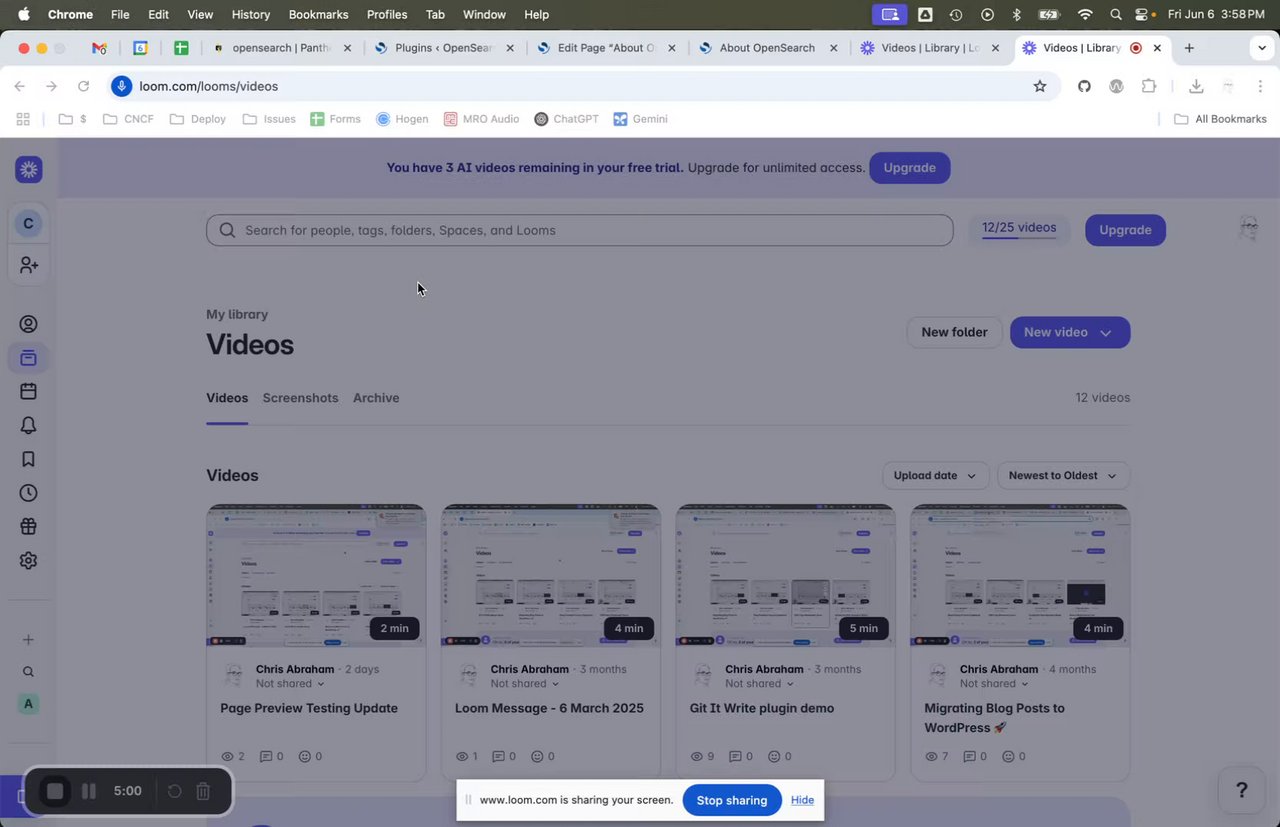The width and height of the screenshot is (1280, 827).
Task: Open the Page Preview Testing Update title
Action: coord(309,708)
